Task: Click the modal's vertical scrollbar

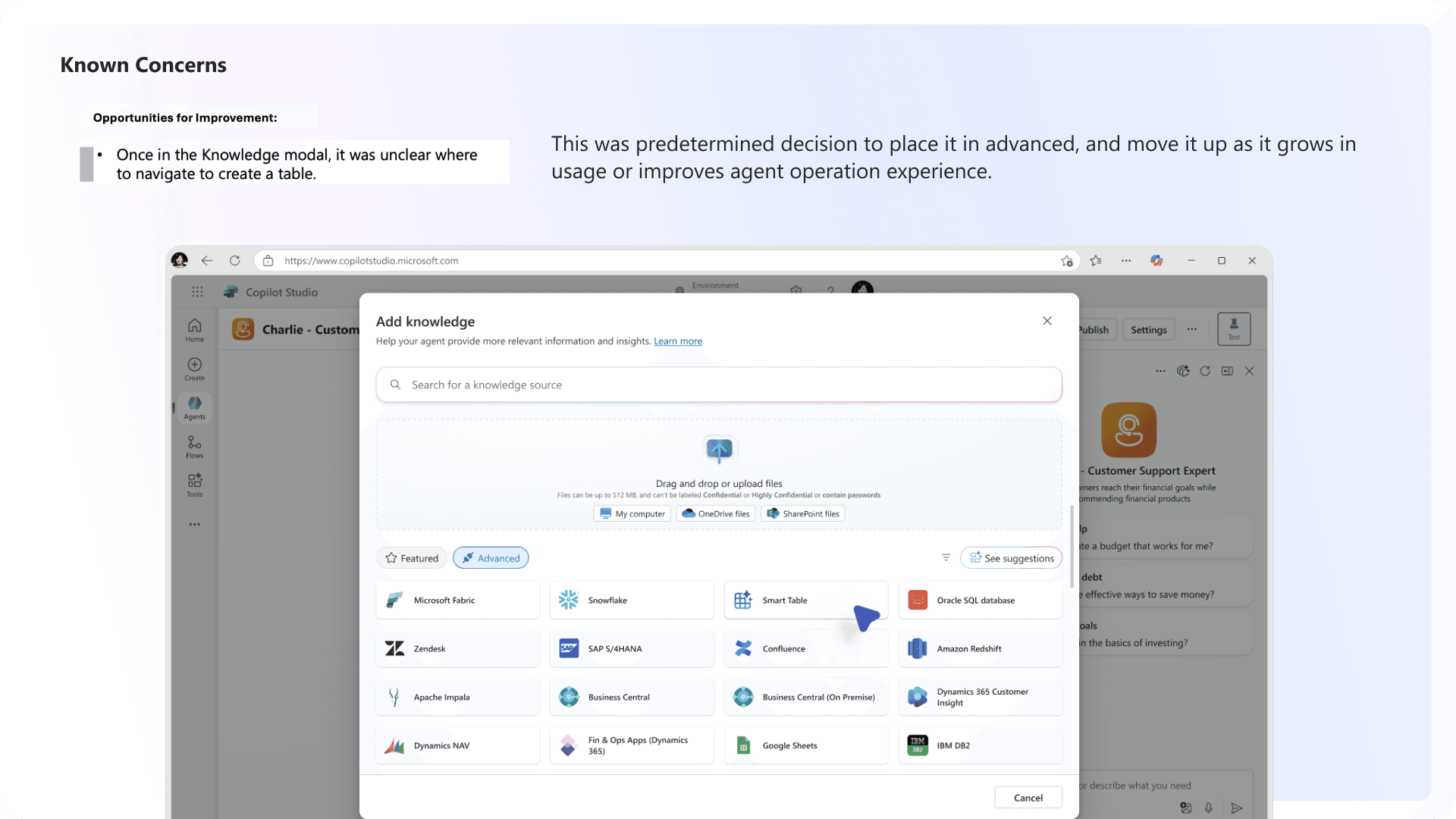Action: coord(1072,546)
